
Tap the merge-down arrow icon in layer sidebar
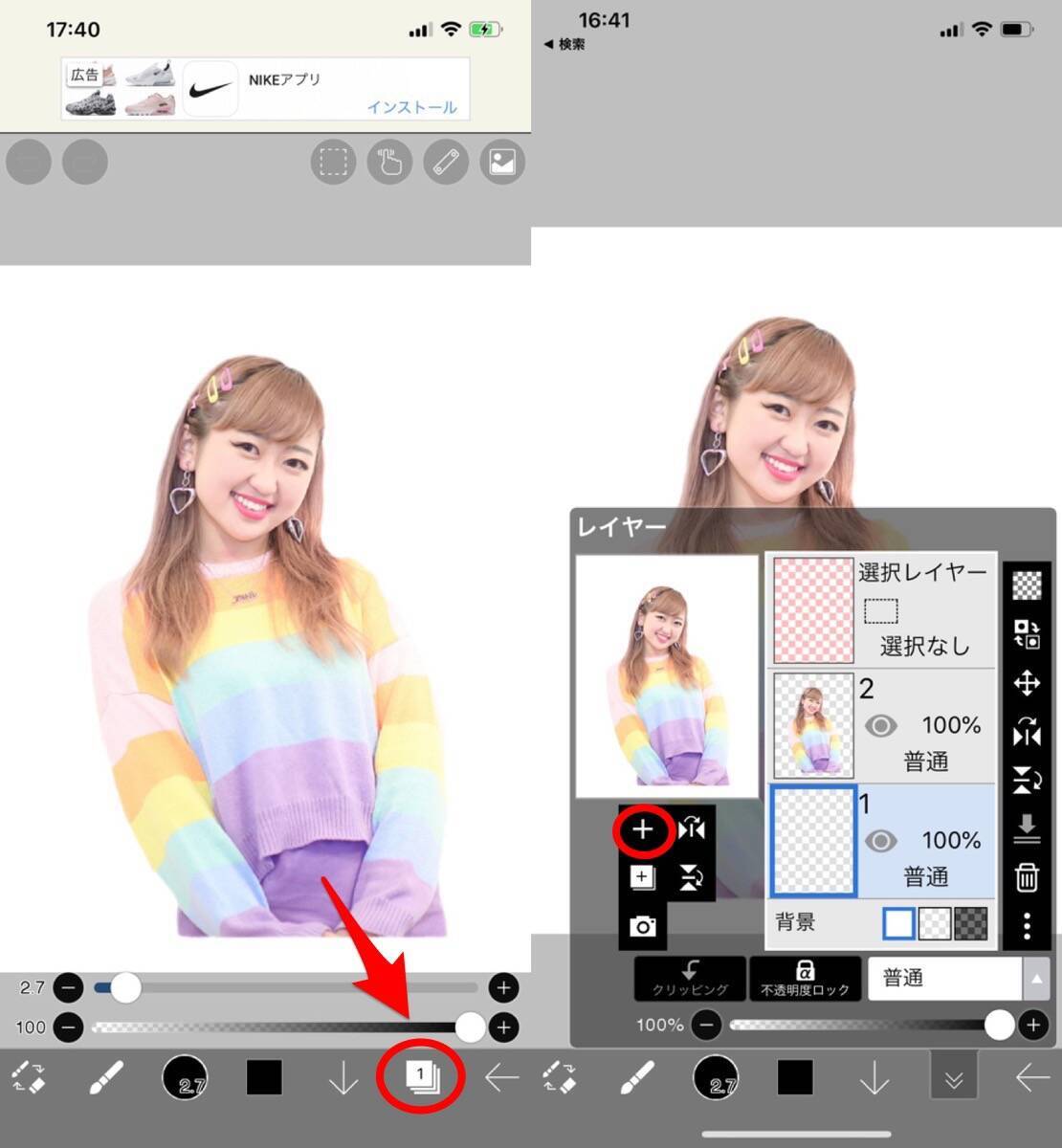pyautogui.click(x=1027, y=828)
